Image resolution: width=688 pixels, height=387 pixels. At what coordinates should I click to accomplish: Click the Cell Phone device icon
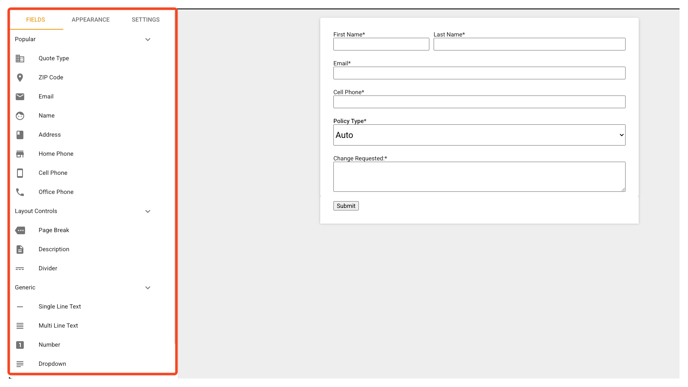click(20, 173)
